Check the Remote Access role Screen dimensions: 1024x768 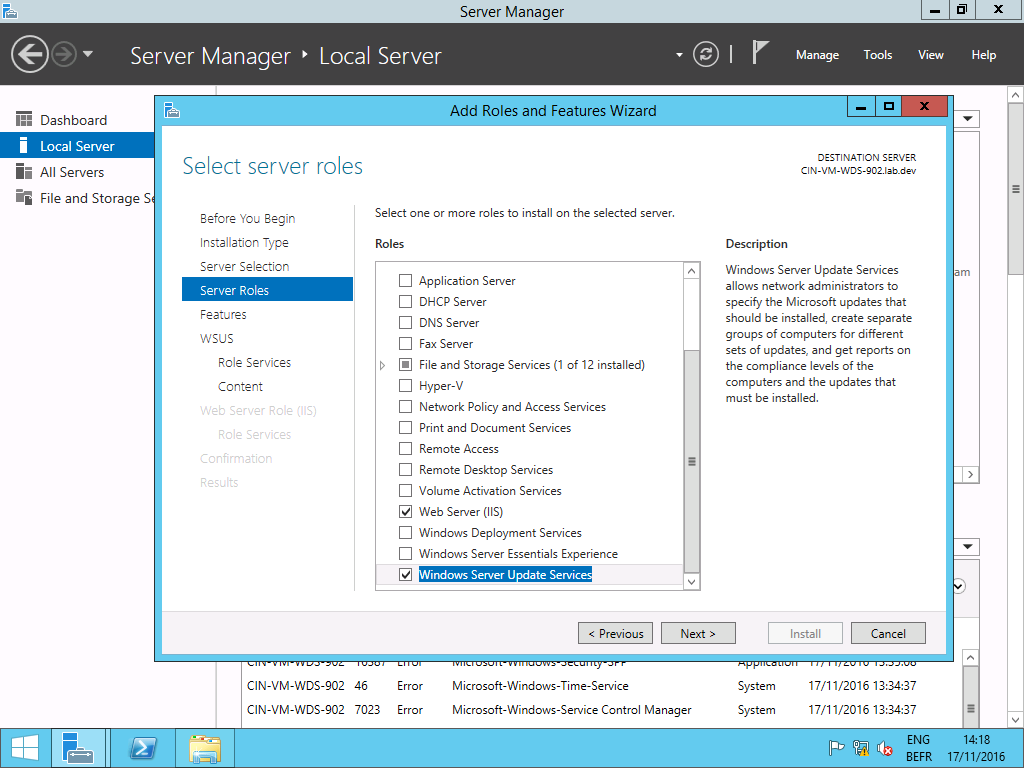coord(406,449)
